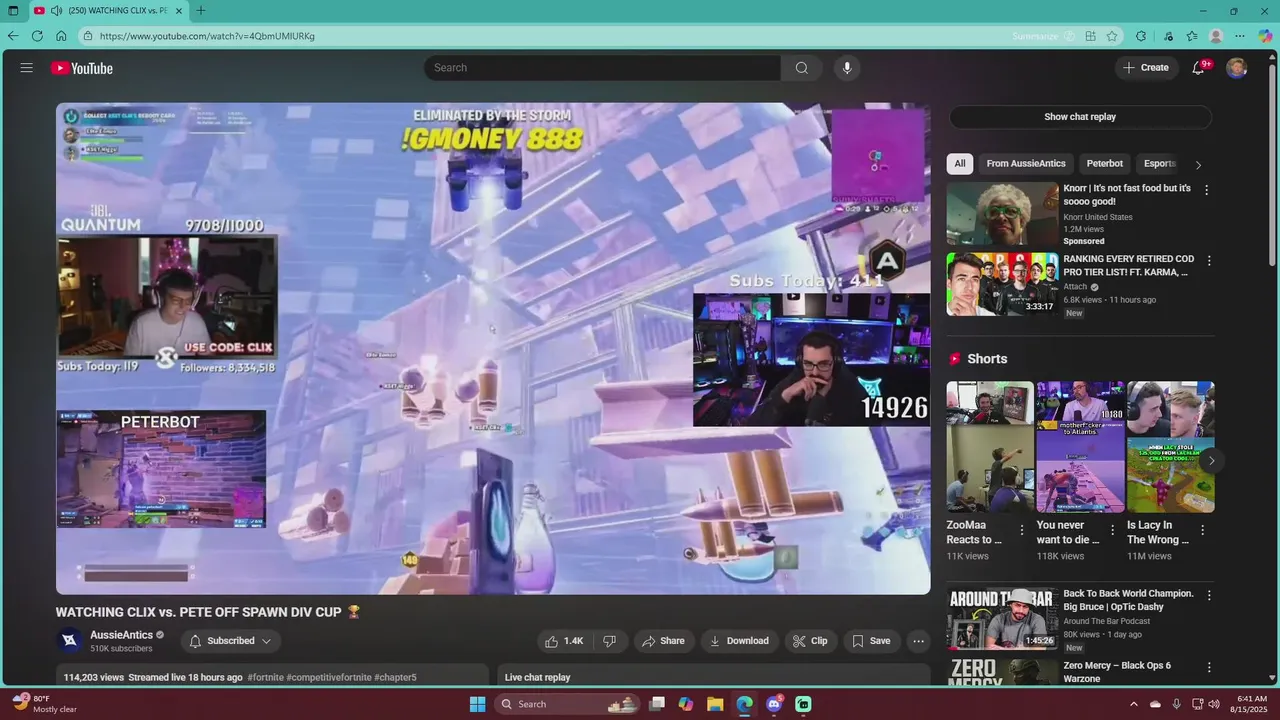The width and height of the screenshot is (1280, 720).
Task: Start voice search with the microphone
Action: pyautogui.click(x=847, y=68)
